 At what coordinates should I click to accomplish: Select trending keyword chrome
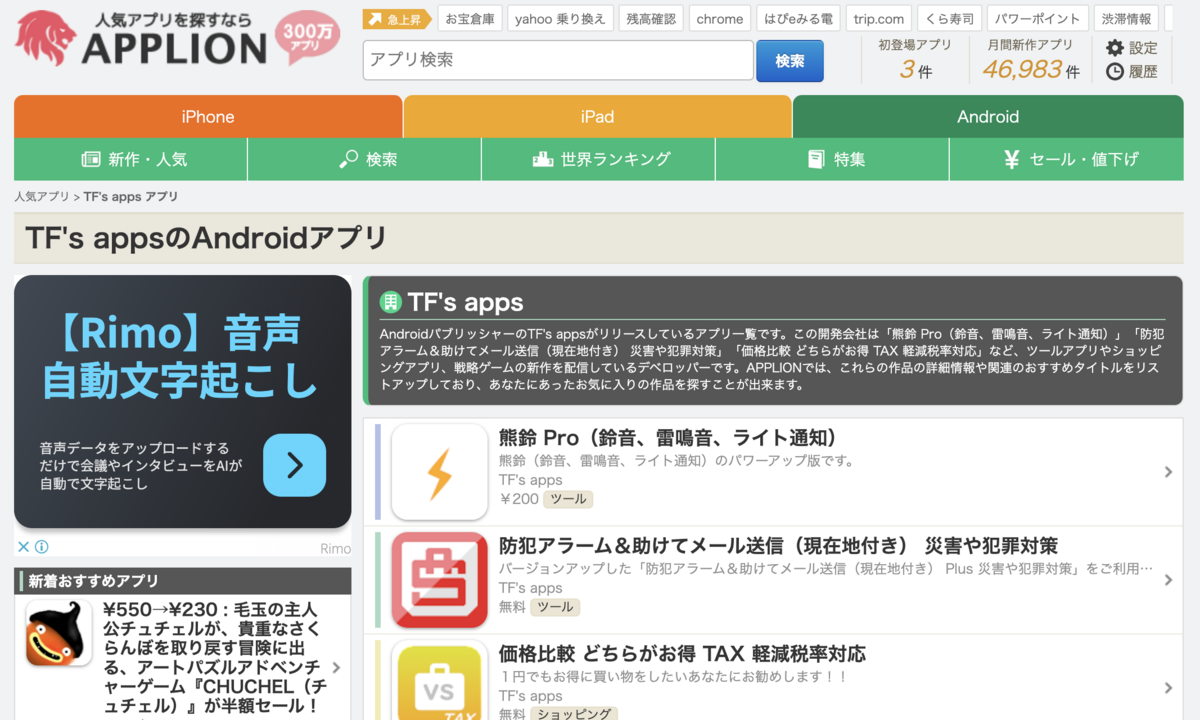tap(720, 19)
